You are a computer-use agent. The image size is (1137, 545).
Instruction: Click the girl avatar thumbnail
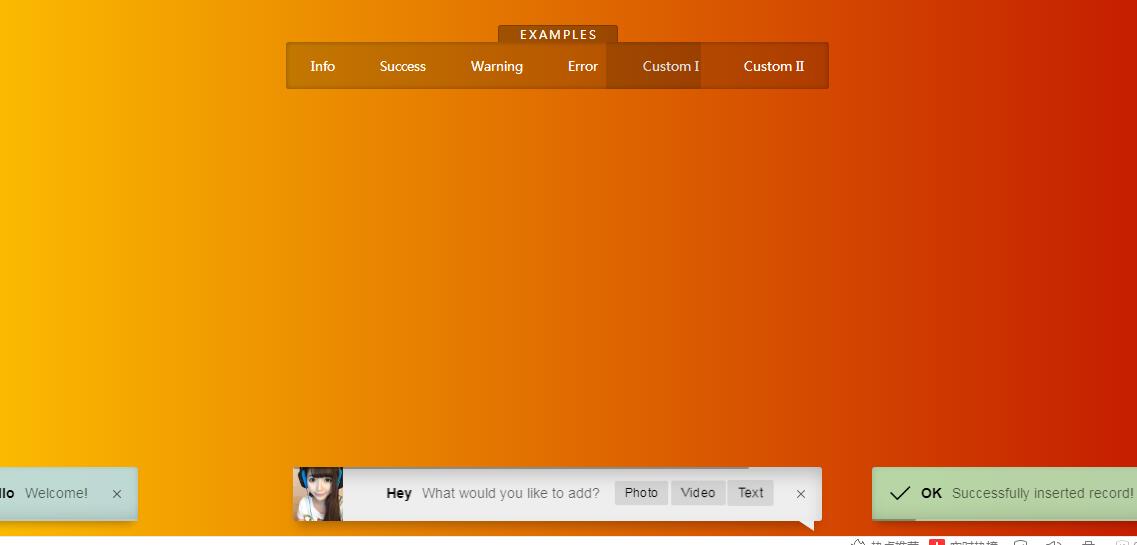318,494
